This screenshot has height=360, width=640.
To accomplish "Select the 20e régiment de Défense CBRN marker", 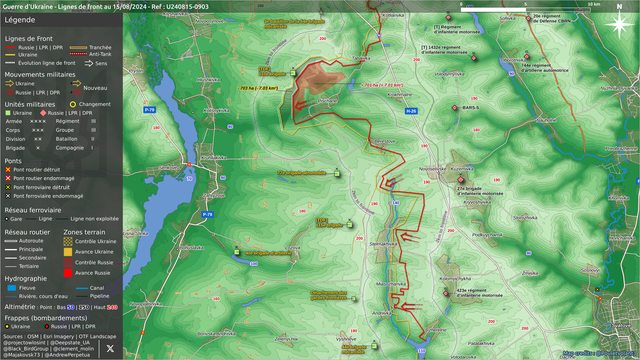I will [529, 18].
